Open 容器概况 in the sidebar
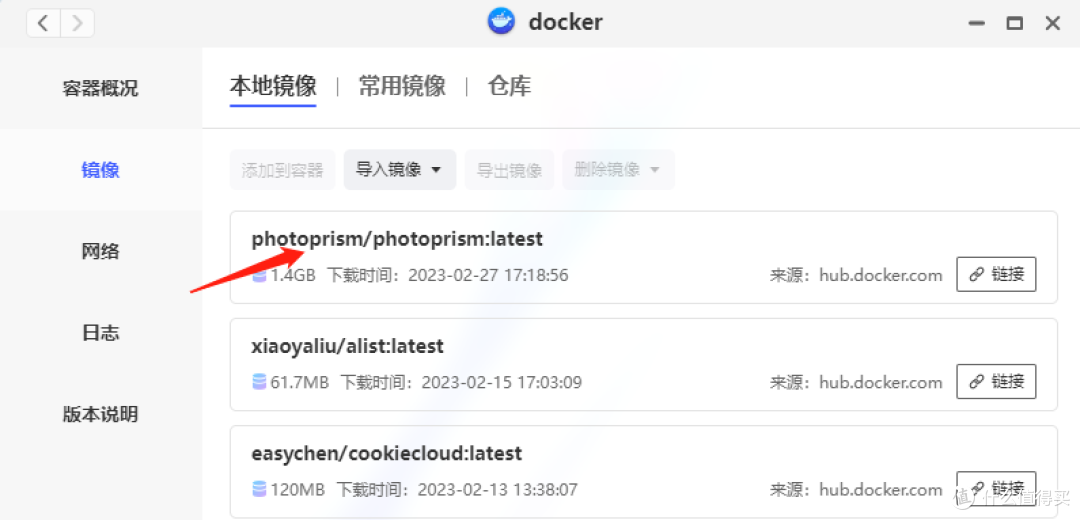1080x520 pixels. click(x=101, y=88)
